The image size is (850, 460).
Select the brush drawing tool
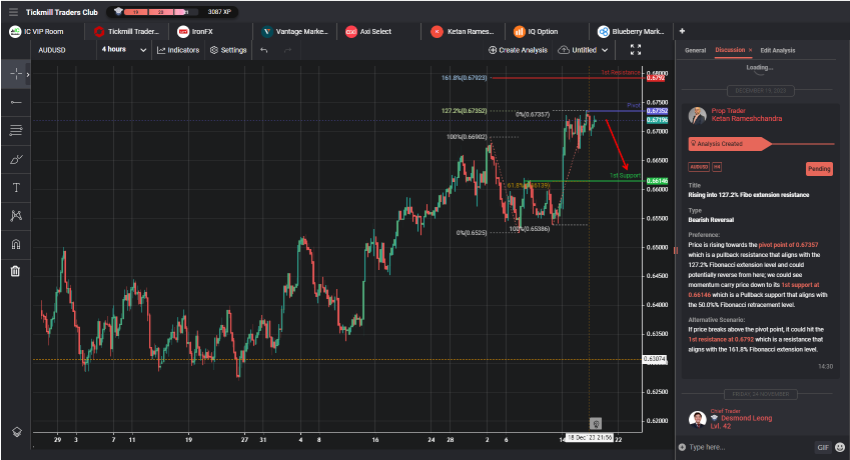coord(16,159)
